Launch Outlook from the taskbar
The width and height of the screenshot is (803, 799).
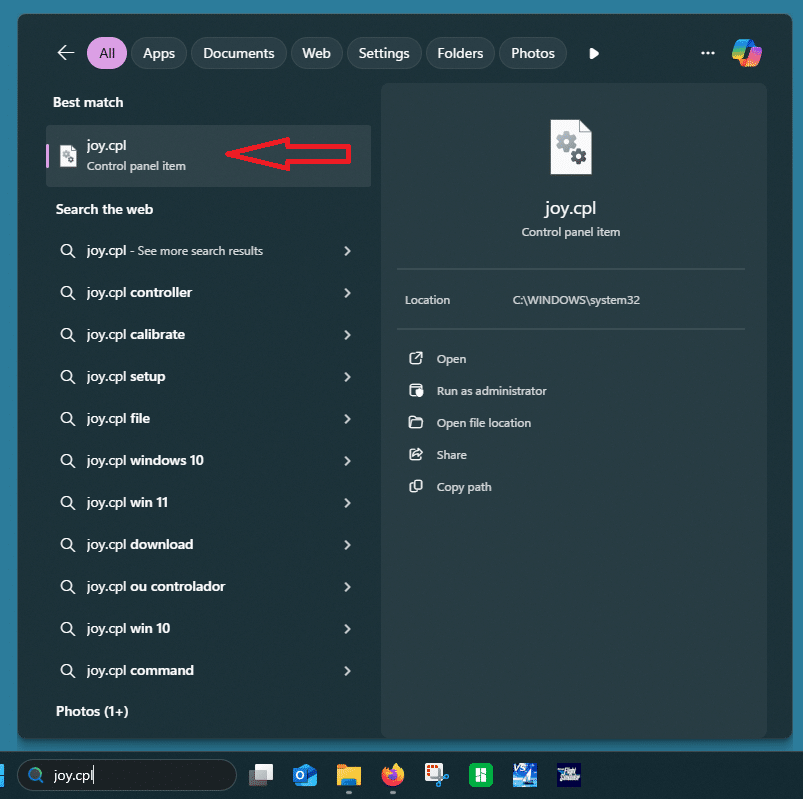(305, 774)
